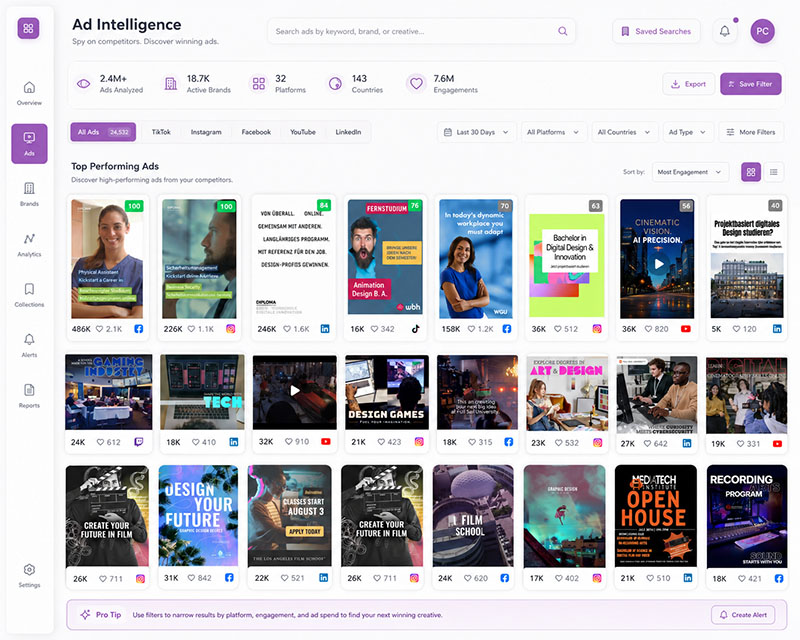Switch to list view layout

click(x=773, y=172)
